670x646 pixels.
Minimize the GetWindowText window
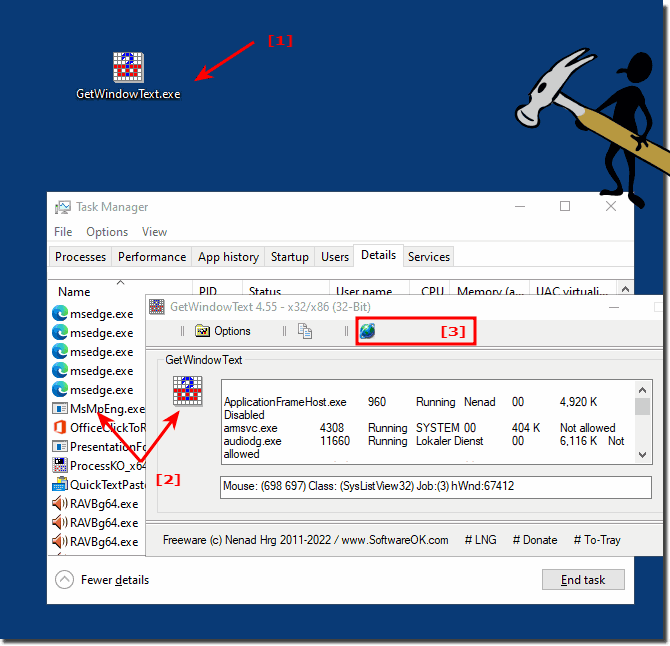[614, 307]
